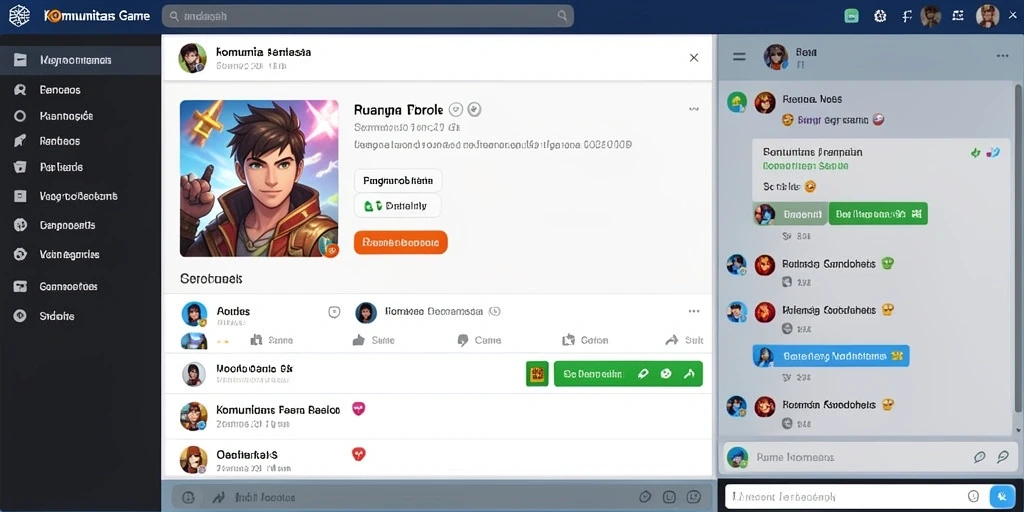Open the 'Aoides' post author avatar
1024x512 pixels.
[x=194, y=313]
